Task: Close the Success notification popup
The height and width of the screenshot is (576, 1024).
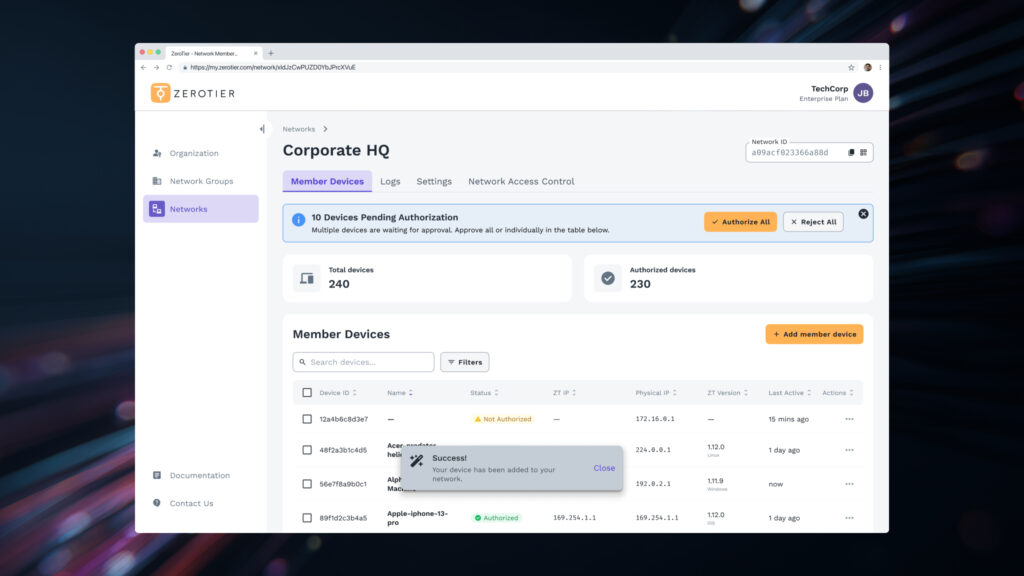Action: point(604,468)
